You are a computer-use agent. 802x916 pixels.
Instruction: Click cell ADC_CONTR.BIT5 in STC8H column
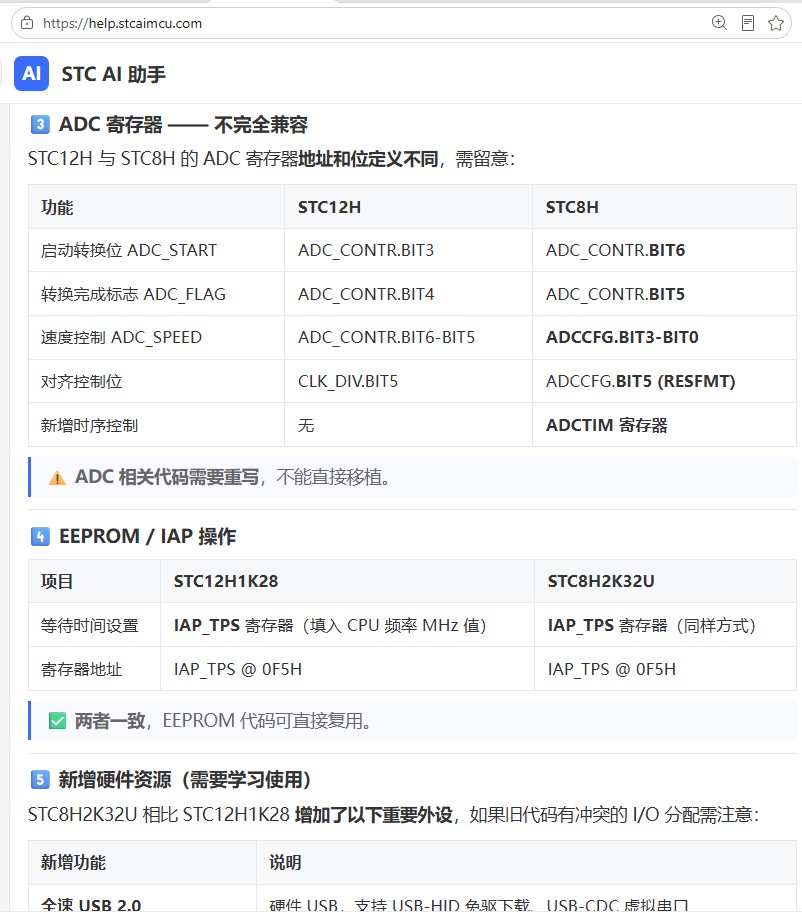point(664,294)
